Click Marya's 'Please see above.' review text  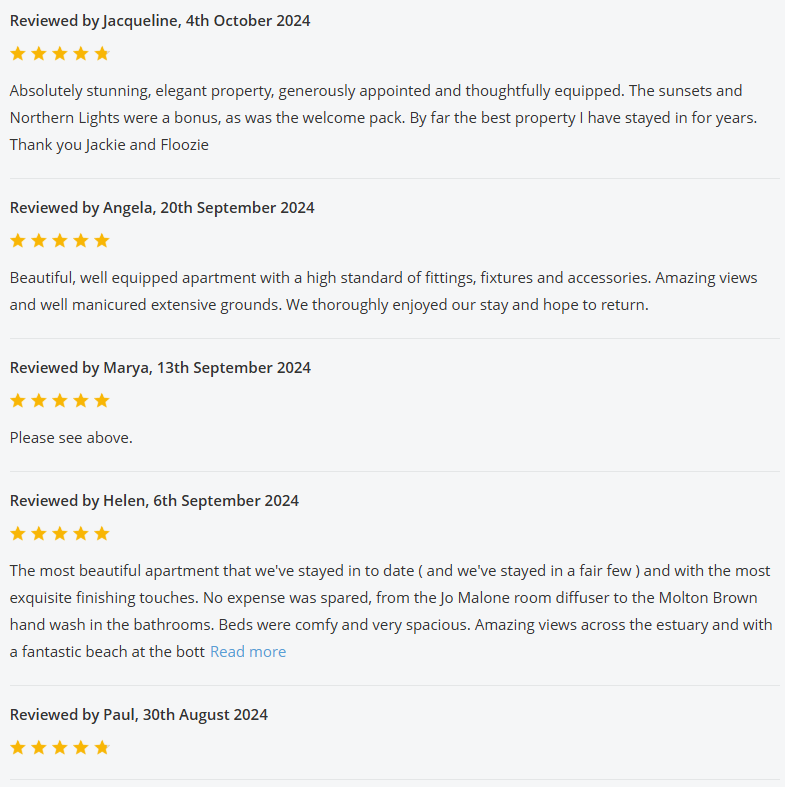(71, 438)
